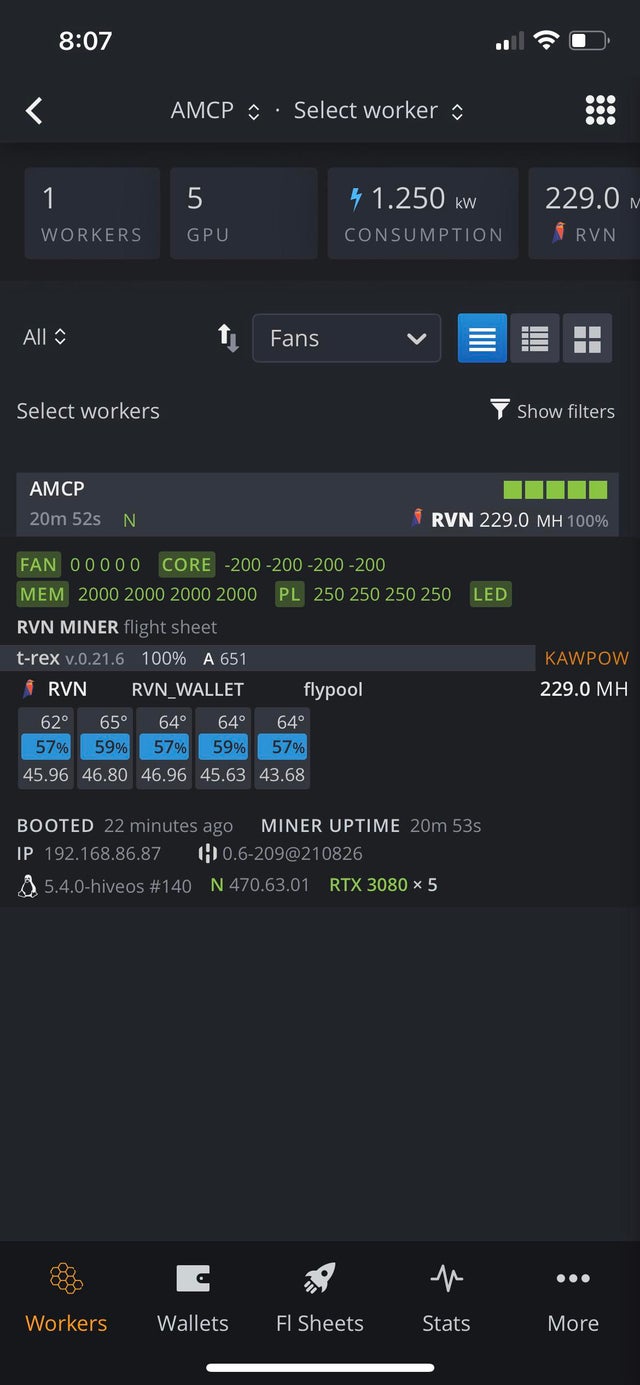Viewport: 640px width, 1385px height.
Task: Switch to tile grid view
Action: (587, 338)
